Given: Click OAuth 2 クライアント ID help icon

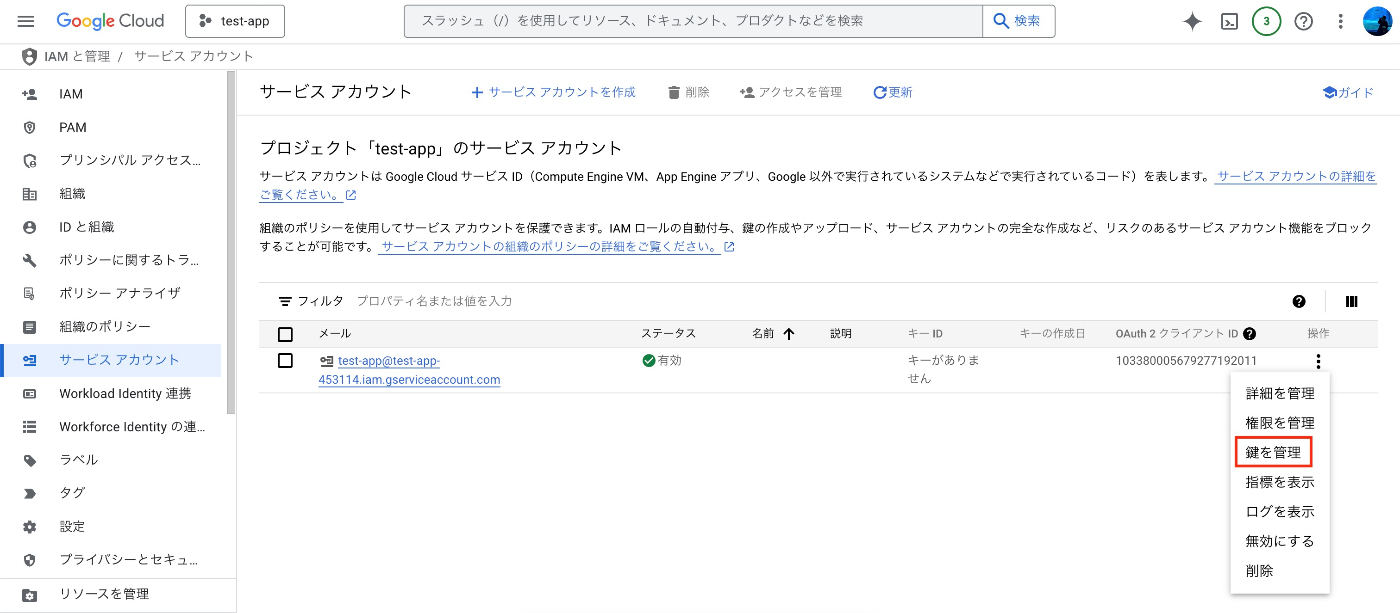Looking at the screenshot, I should tap(1249, 334).
